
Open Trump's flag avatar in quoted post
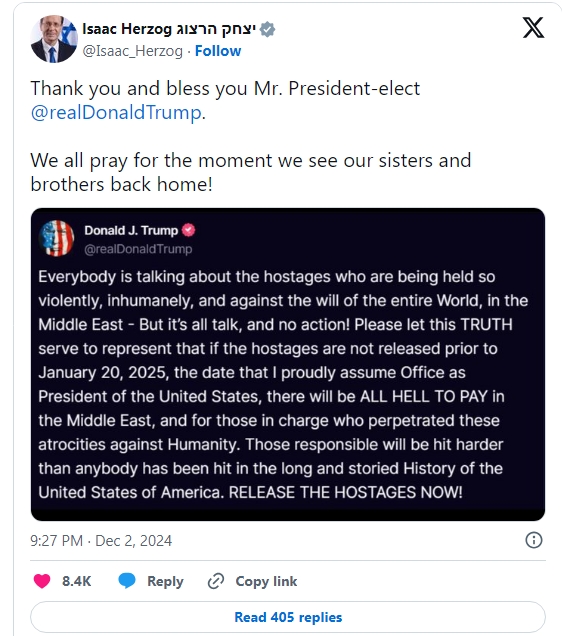[x=56, y=238]
